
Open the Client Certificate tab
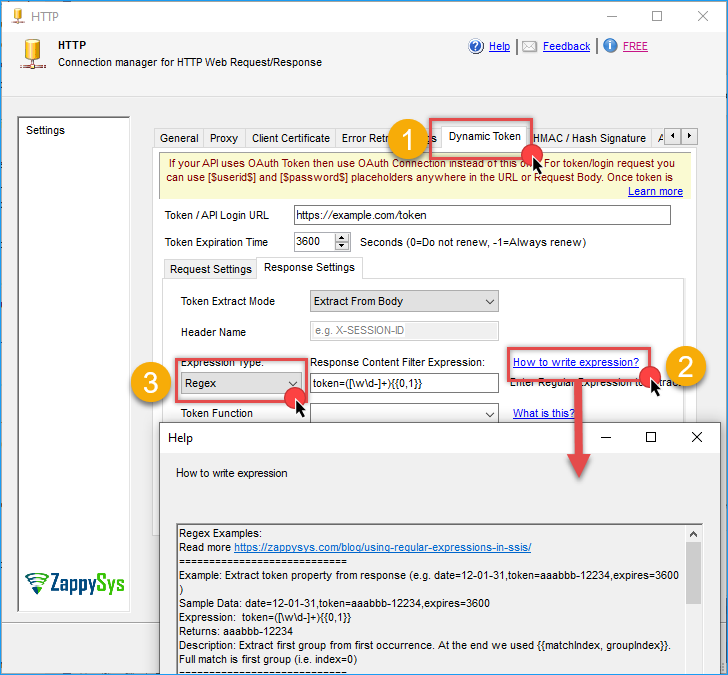[x=291, y=138]
